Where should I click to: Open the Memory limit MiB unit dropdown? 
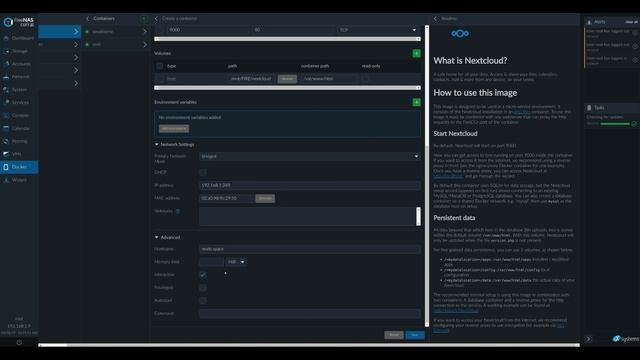[x=236, y=262]
